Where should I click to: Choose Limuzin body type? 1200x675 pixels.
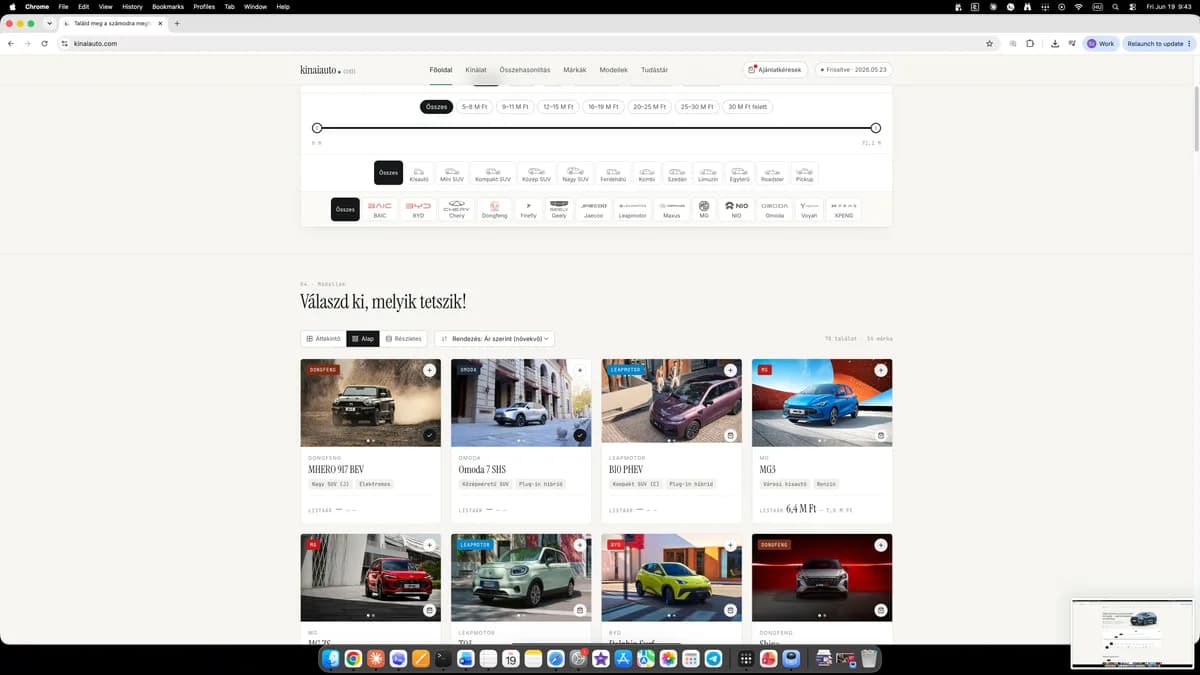click(x=708, y=174)
